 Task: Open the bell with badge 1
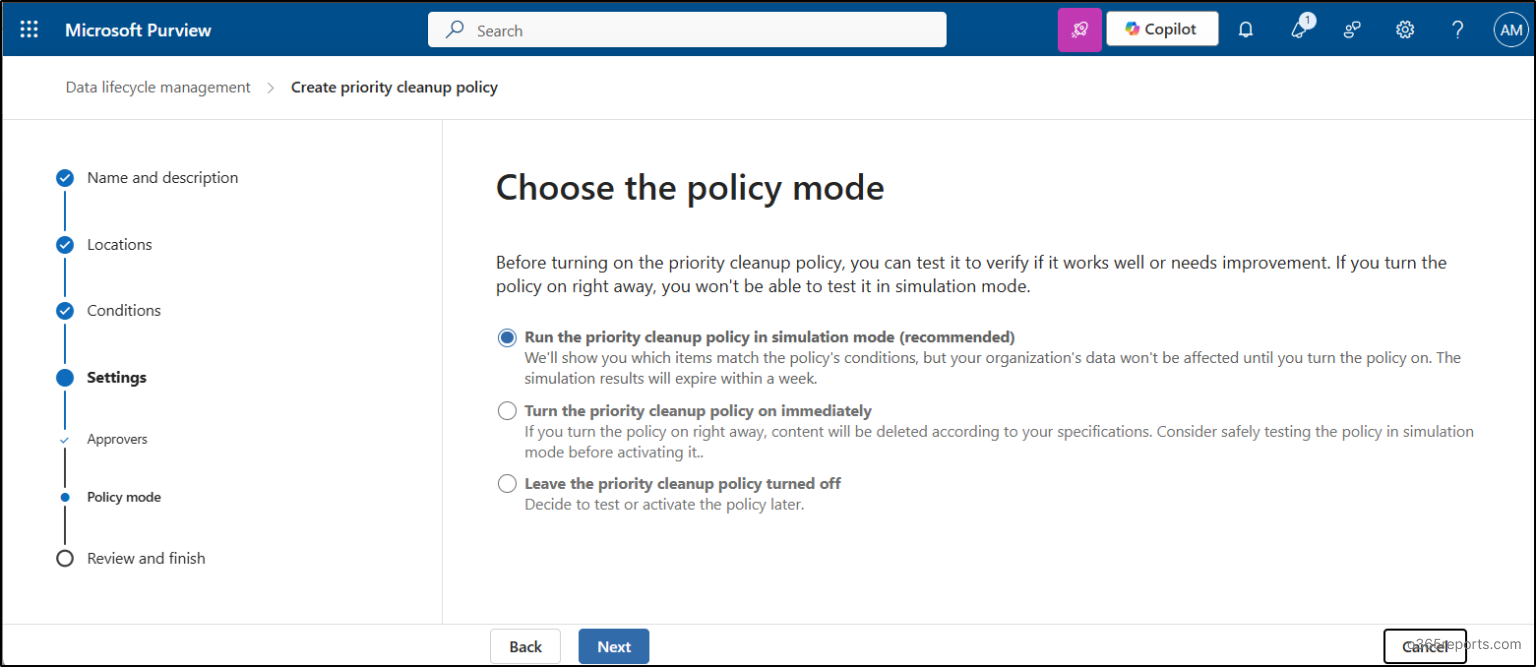(1301, 29)
